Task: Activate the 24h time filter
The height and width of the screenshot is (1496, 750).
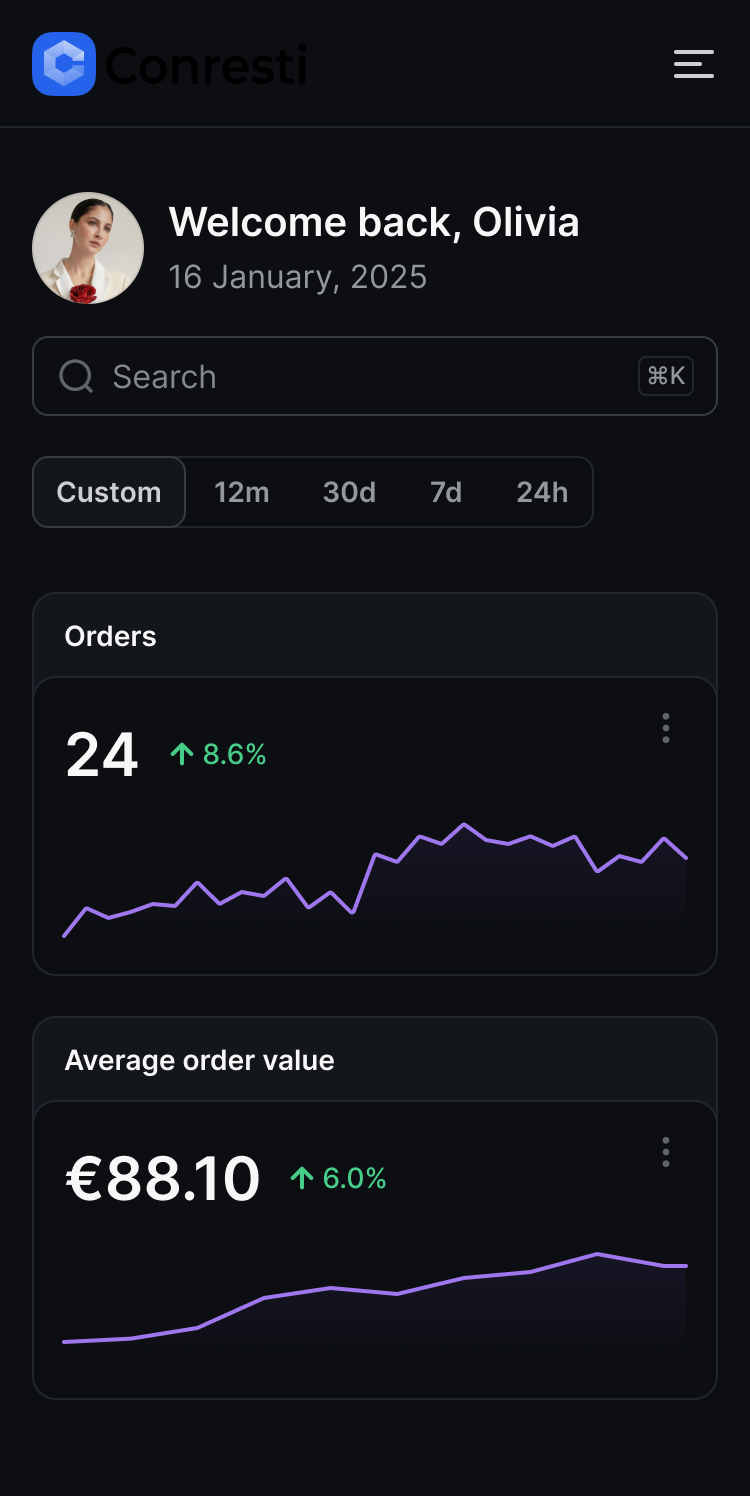Action: 541,492
